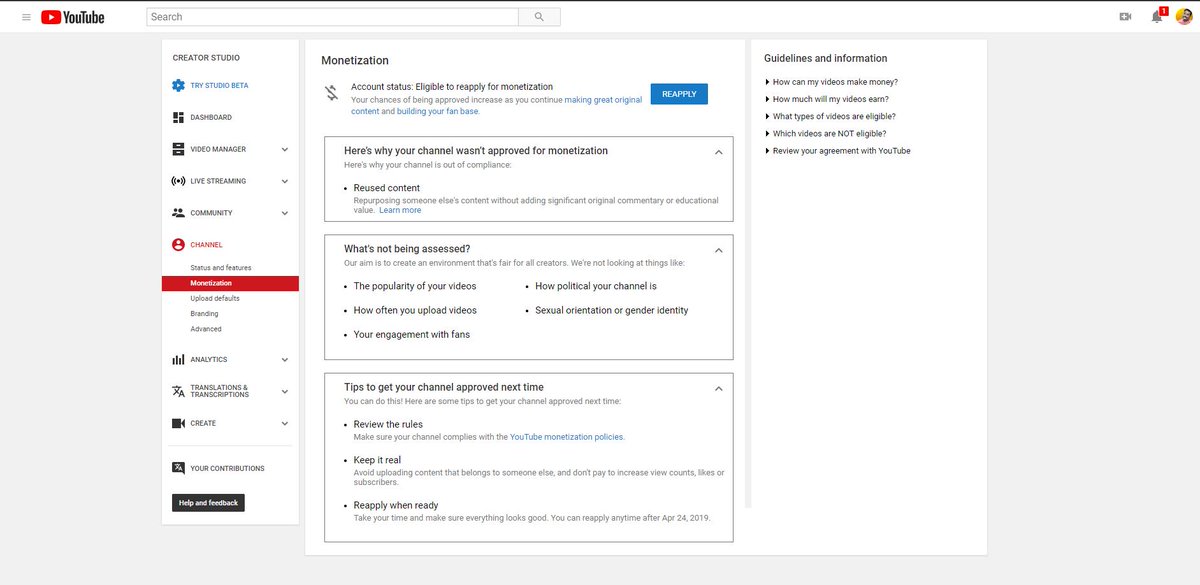Collapse What's not being assessed panel

[718, 250]
